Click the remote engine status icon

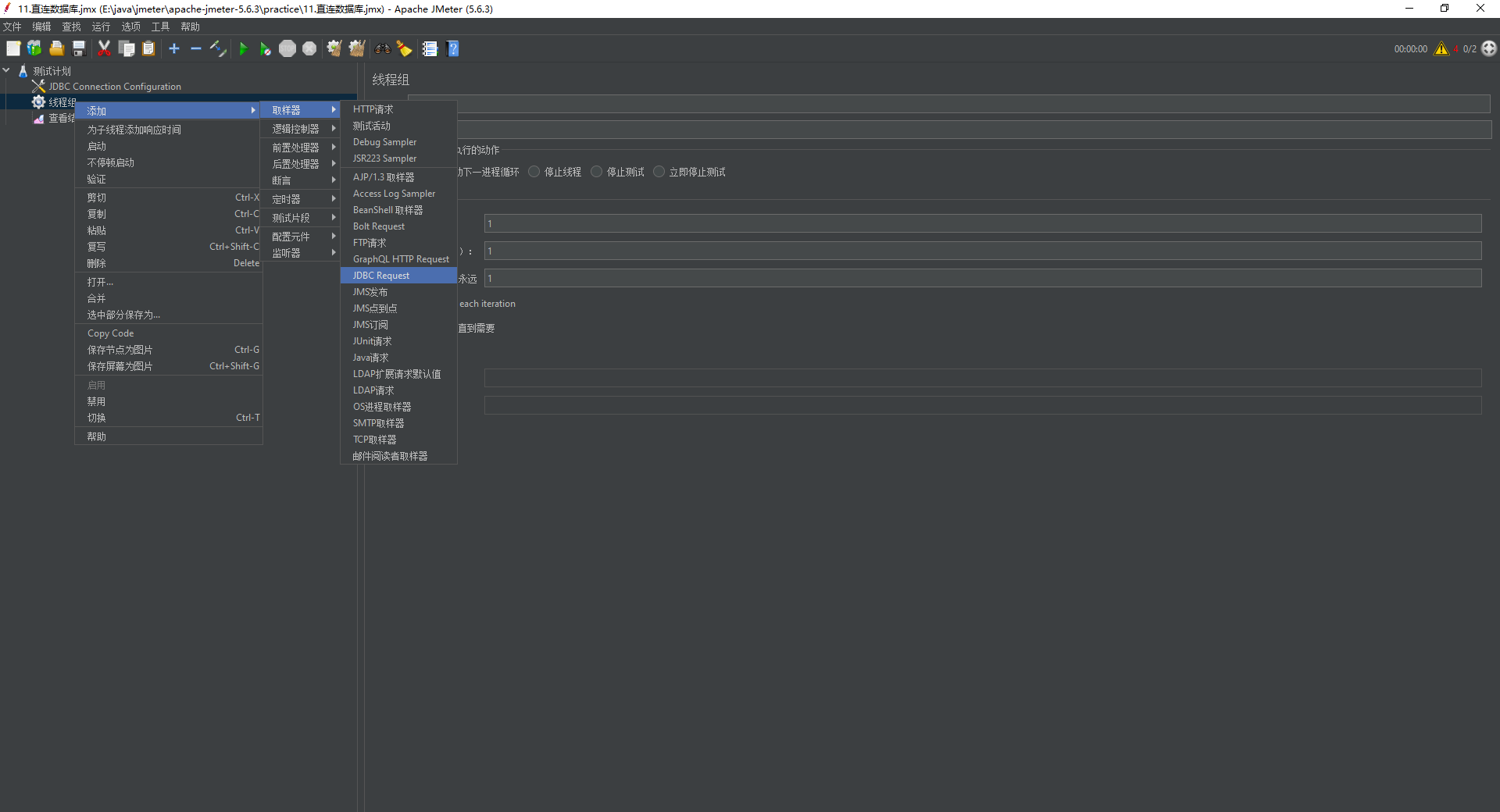(1489, 48)
